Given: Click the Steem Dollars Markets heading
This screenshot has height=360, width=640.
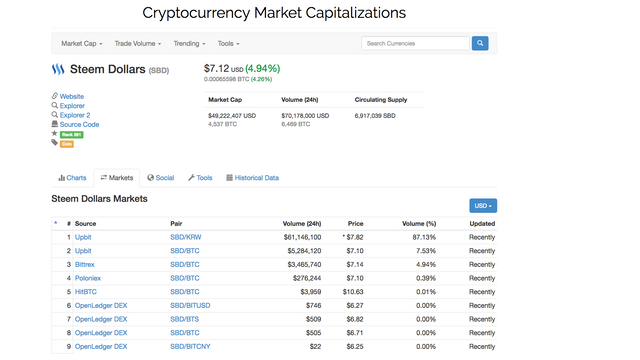Looking at the screenshot, I should 99,199.
